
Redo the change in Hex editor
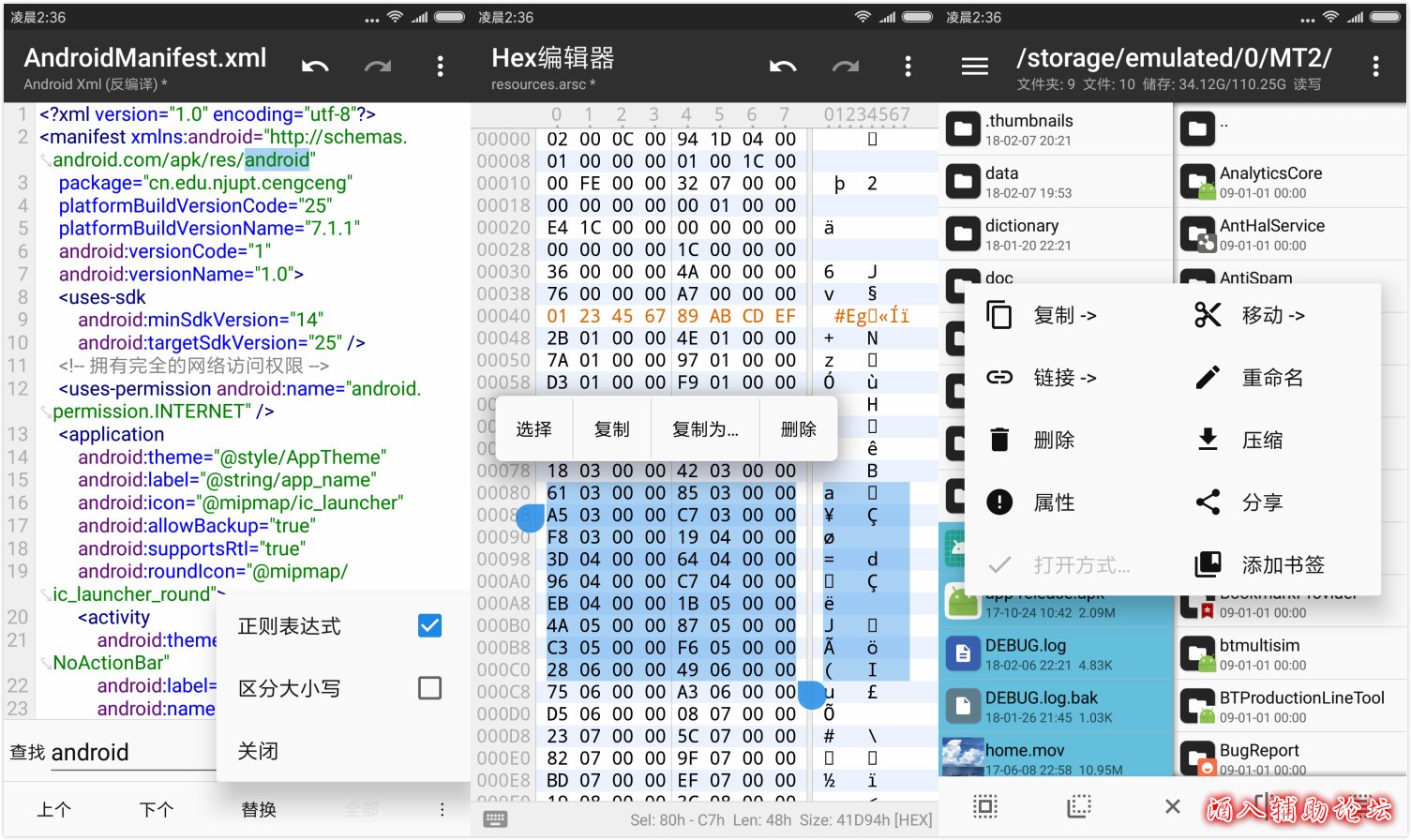[846, 66]
